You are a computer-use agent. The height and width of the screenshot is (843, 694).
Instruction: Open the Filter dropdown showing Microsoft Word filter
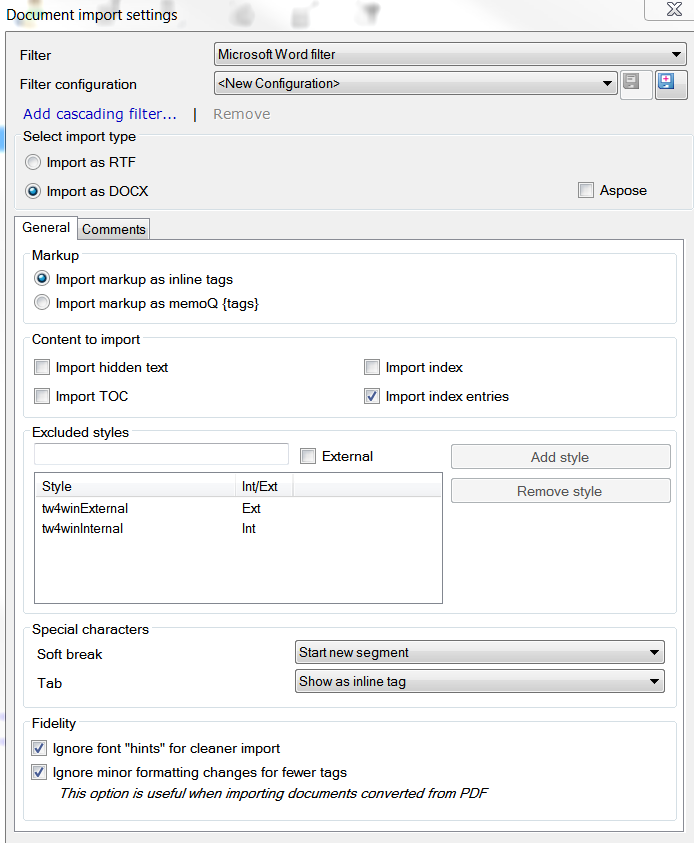click(x=677, y=55)
